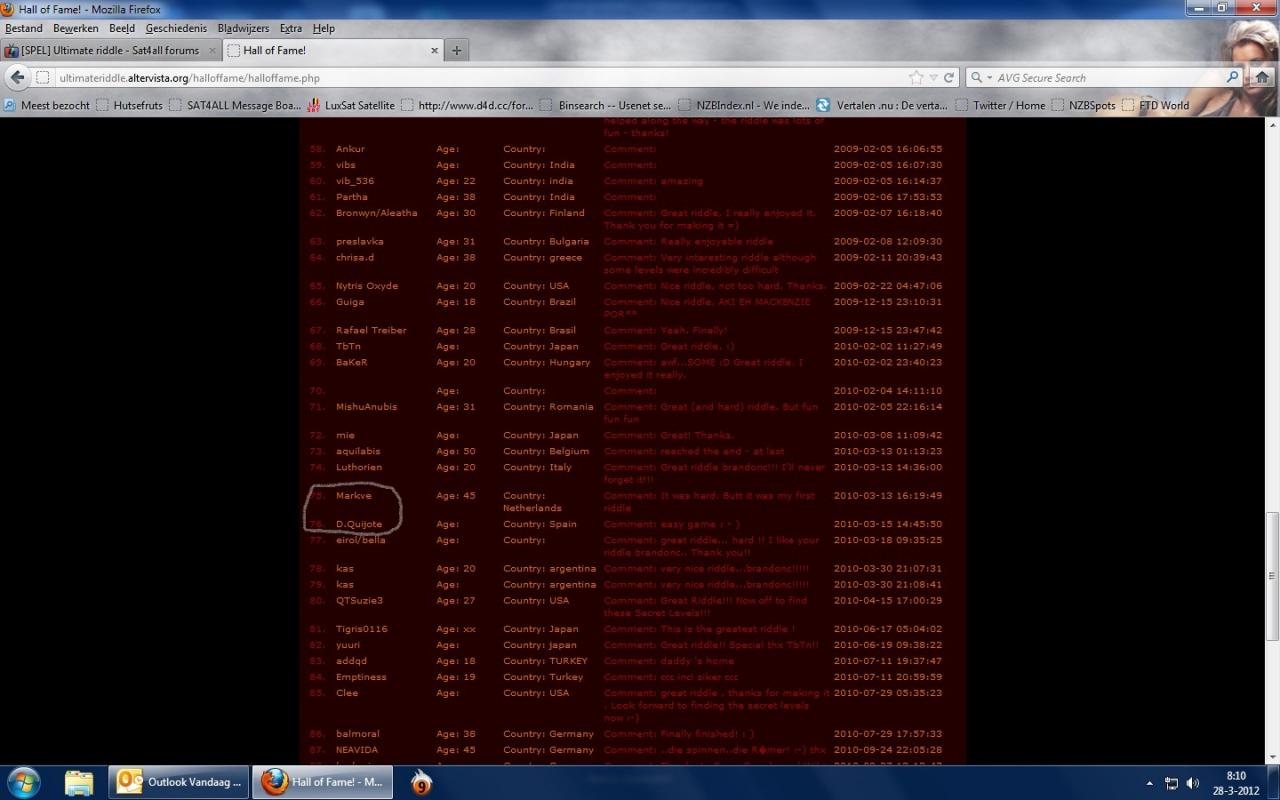The image size is (1280, 800).
Task: Open the Bewerken menu
Action: pyautogui.click(x=76, y=28)
